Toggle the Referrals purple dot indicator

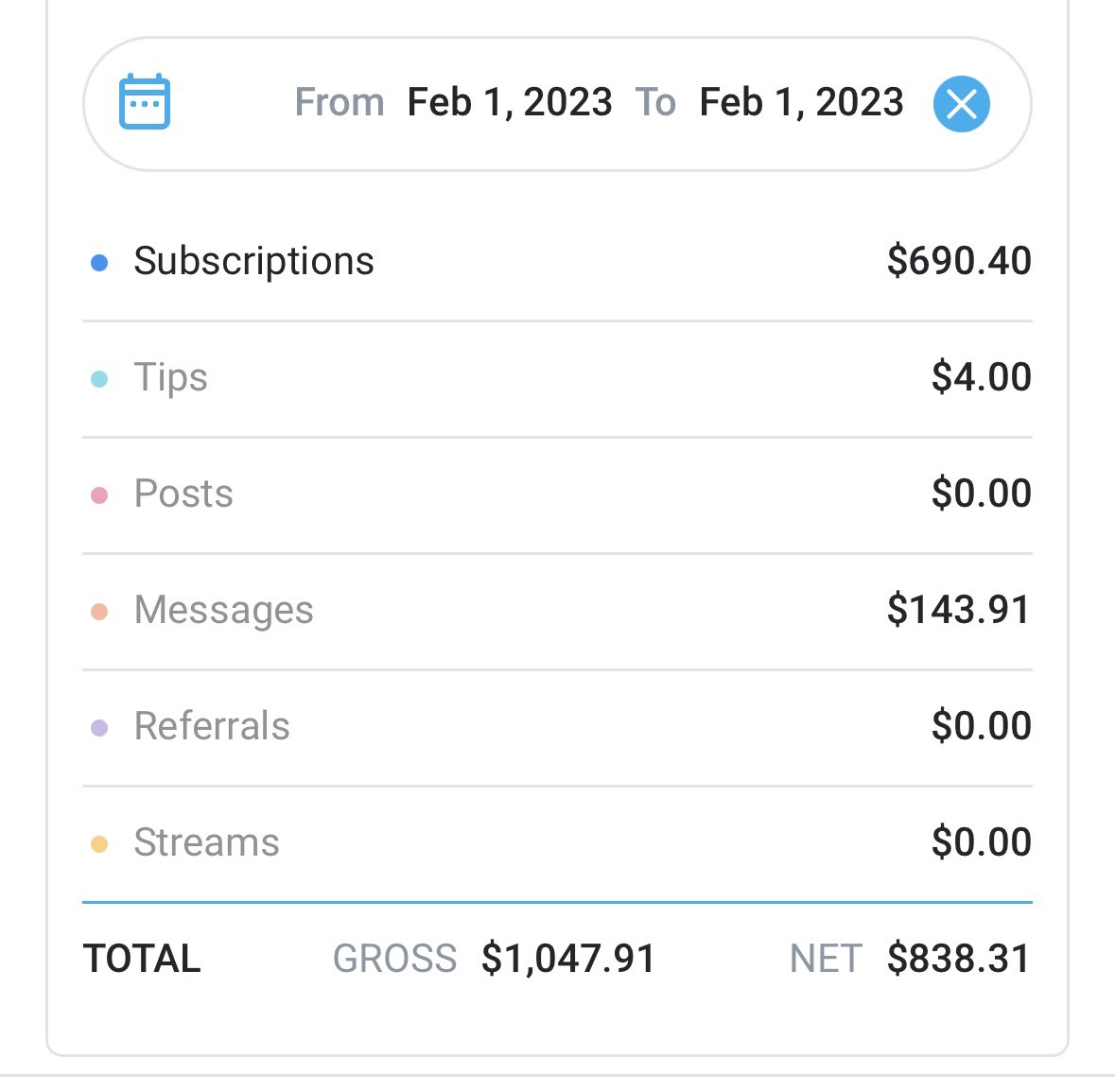pos(99,728)
